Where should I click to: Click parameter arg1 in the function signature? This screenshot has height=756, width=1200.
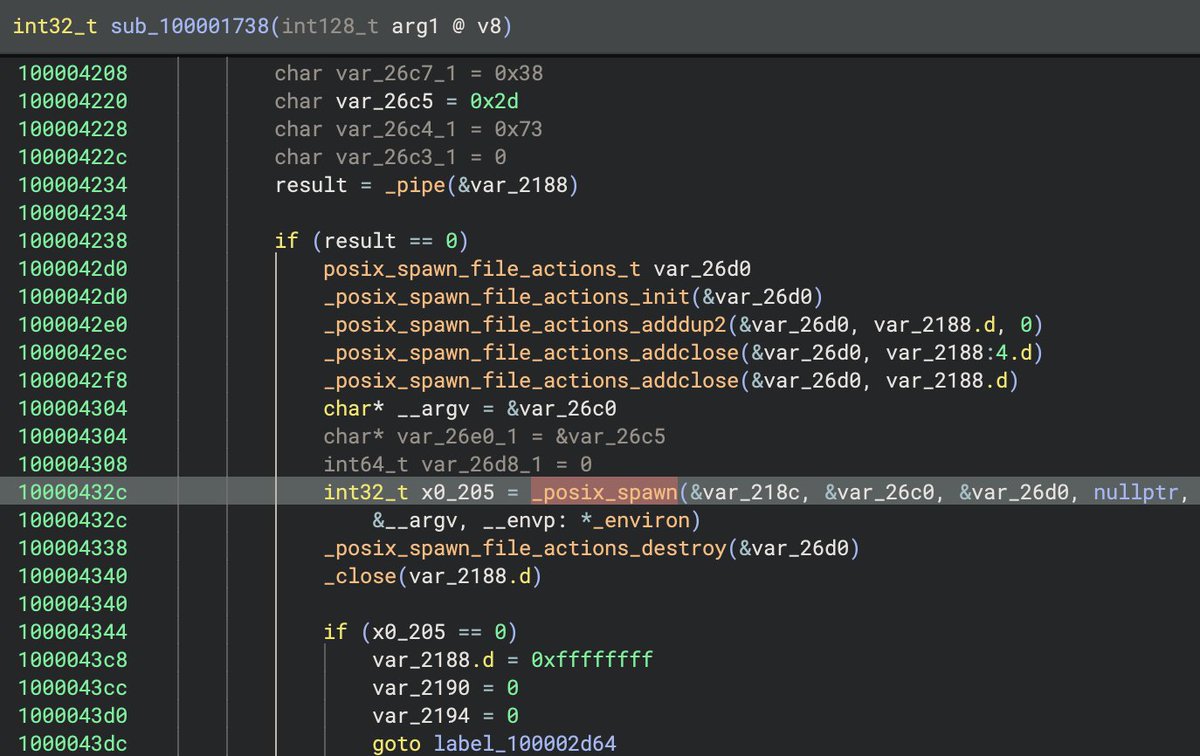coord(414,27)
